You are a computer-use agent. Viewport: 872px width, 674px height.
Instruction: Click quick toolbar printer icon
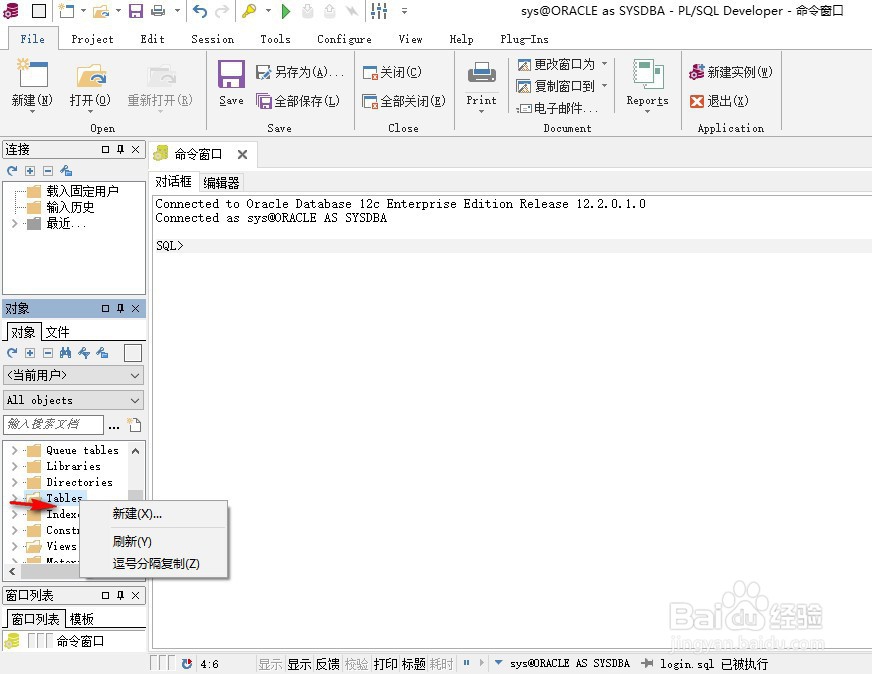pyautogui.click(x=158, y=11)
